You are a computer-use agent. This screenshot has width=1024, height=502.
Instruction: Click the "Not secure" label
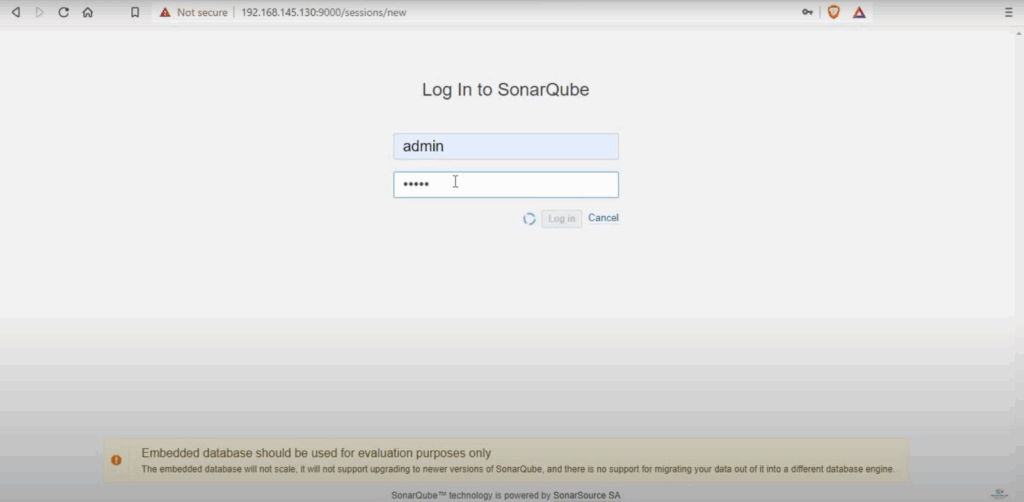click(202, 12)
